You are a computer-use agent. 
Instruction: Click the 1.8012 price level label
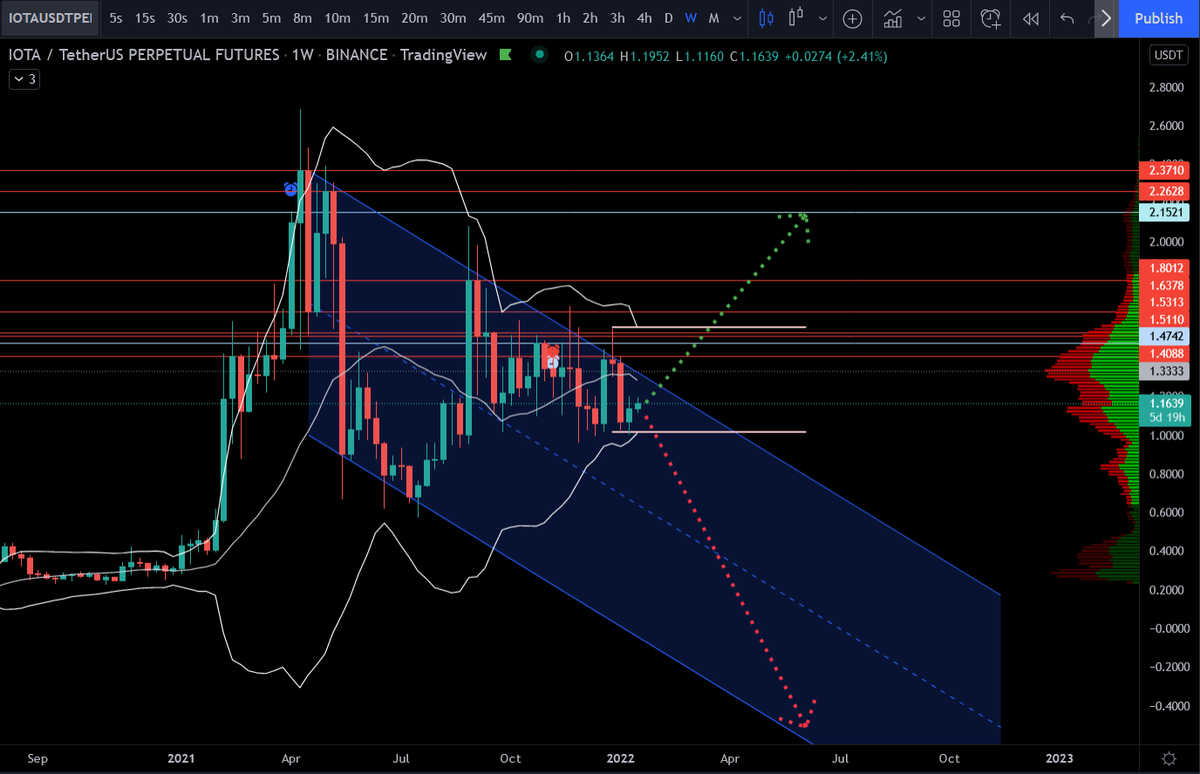coord(1164,267)
